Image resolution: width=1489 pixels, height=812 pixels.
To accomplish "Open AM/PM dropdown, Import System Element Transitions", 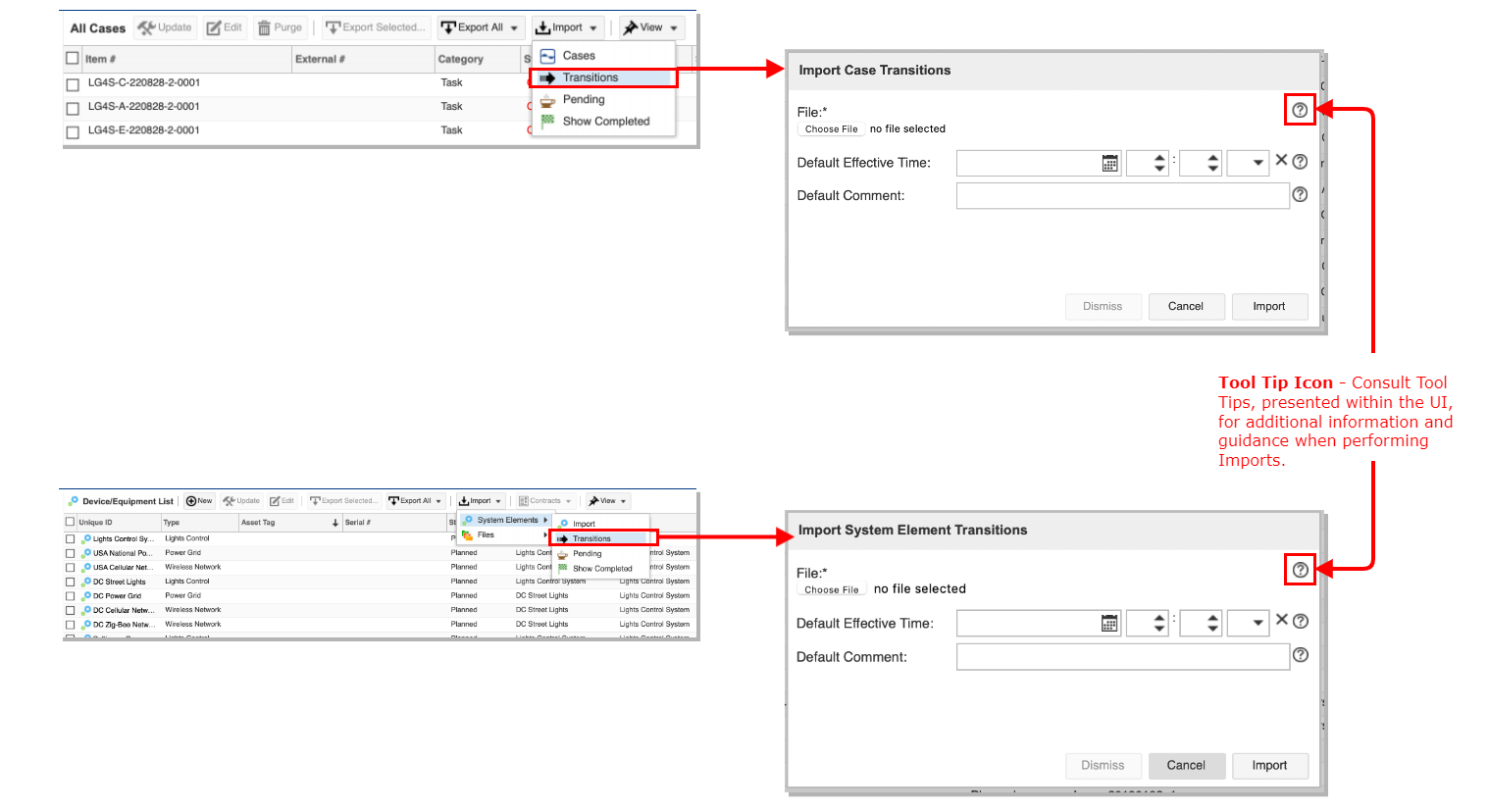I will pos(1249,623).
